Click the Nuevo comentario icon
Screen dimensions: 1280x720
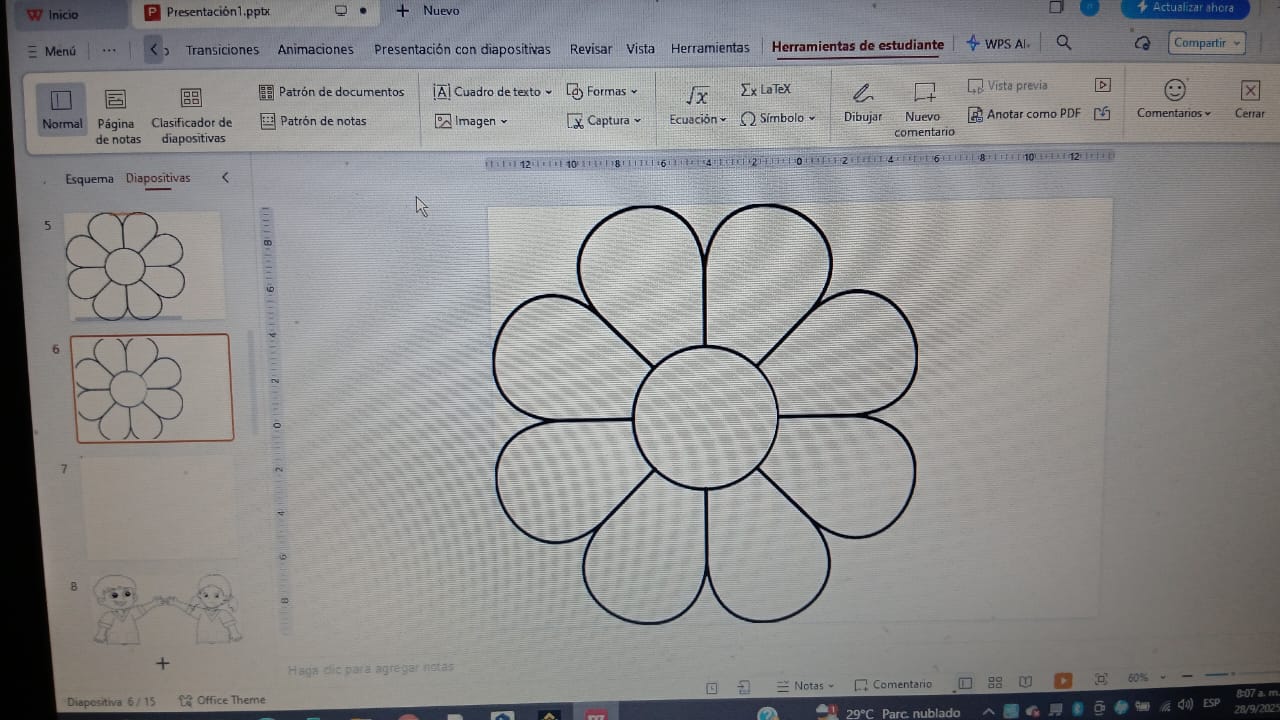924,101
